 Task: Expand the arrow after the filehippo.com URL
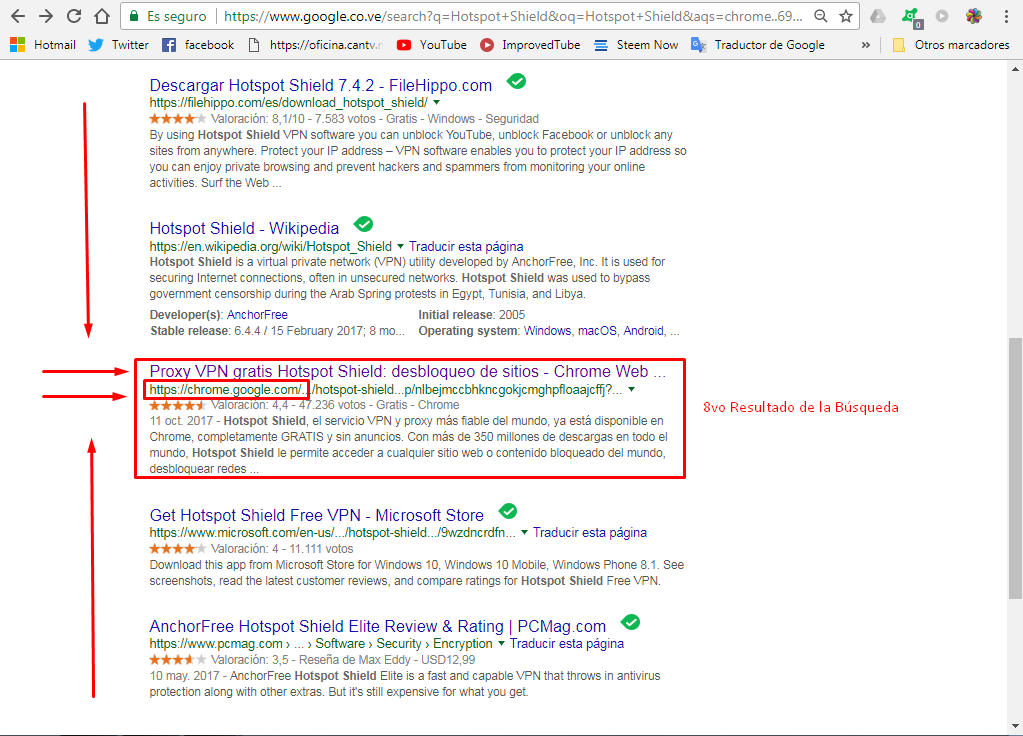click(436, 102)
